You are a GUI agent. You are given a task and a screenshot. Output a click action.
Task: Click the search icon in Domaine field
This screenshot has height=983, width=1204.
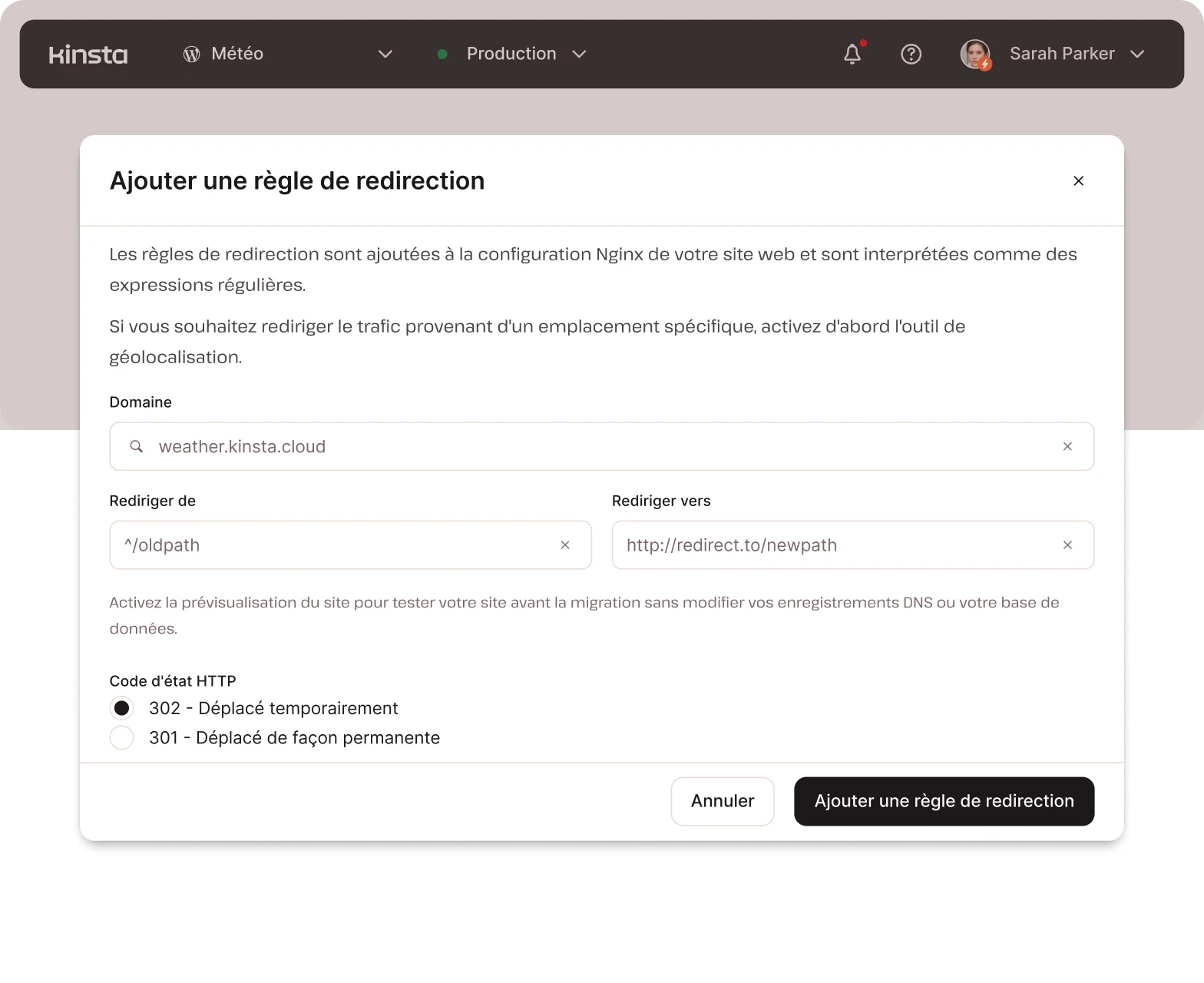[x=136, y=446]
